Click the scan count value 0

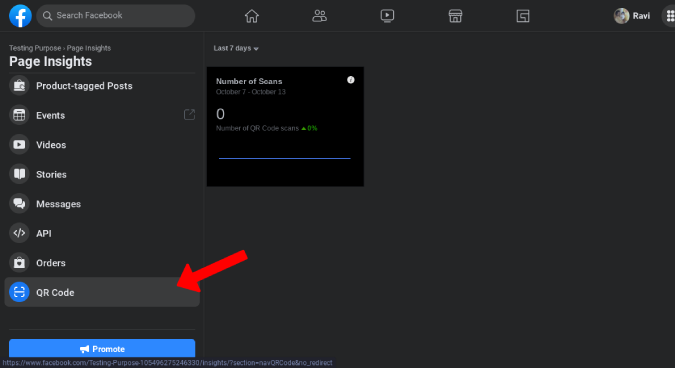(220, 114)
